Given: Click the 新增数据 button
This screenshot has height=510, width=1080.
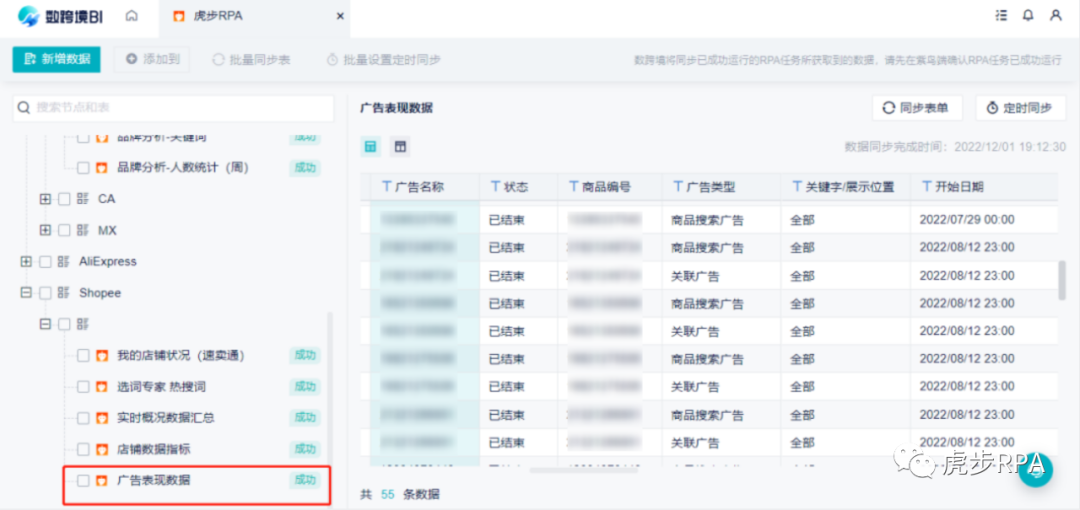Looking at the screenshot, I should [56, 59].
